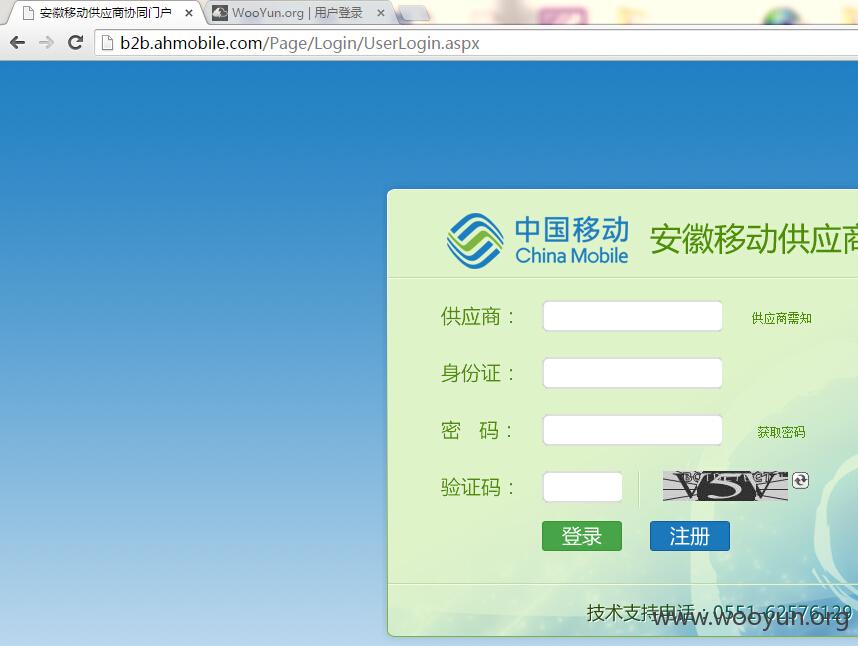Click the green 登录 button

click(x=582, y=536)
